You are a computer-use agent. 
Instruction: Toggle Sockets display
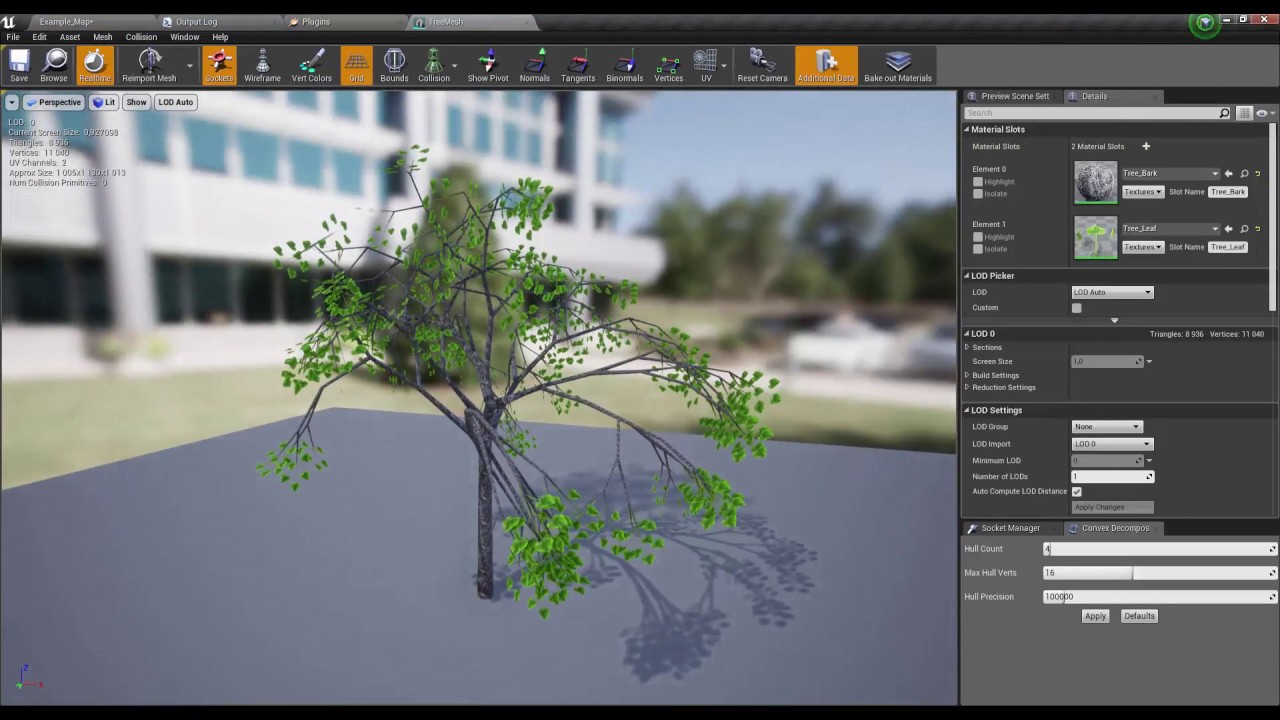click(x=219, y=66)
